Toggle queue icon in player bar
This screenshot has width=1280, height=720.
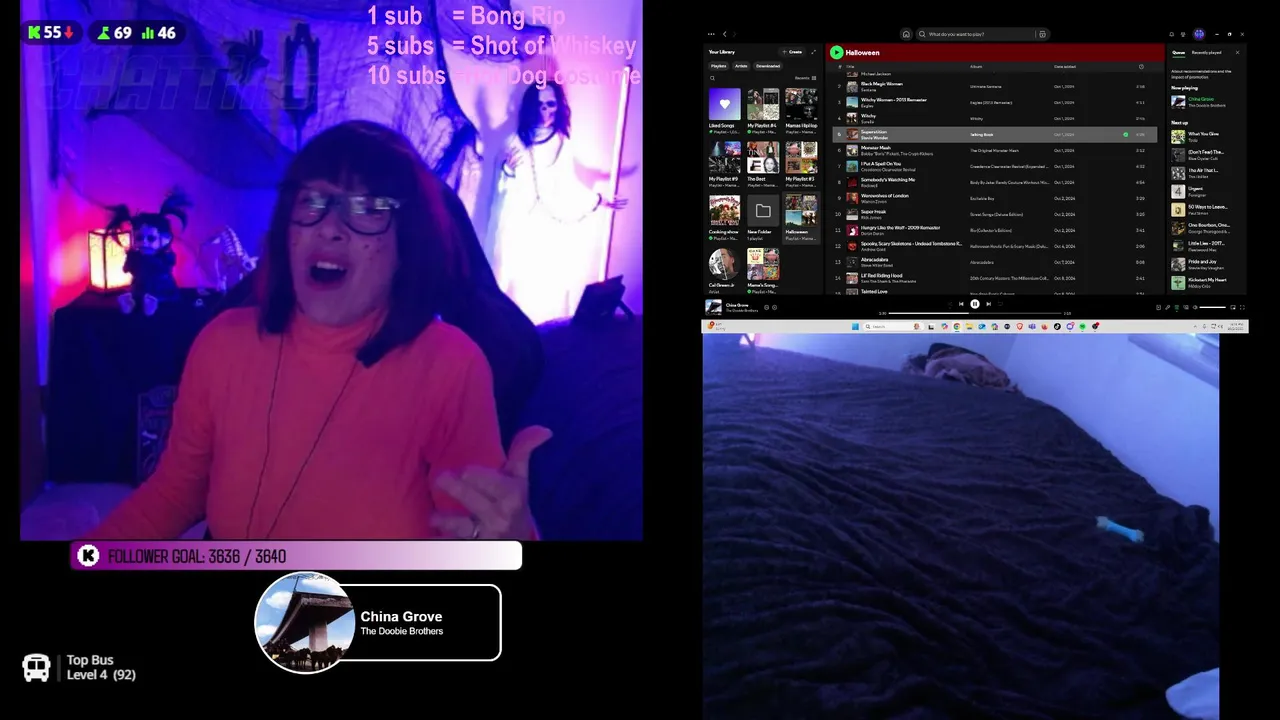[1177, 307]
